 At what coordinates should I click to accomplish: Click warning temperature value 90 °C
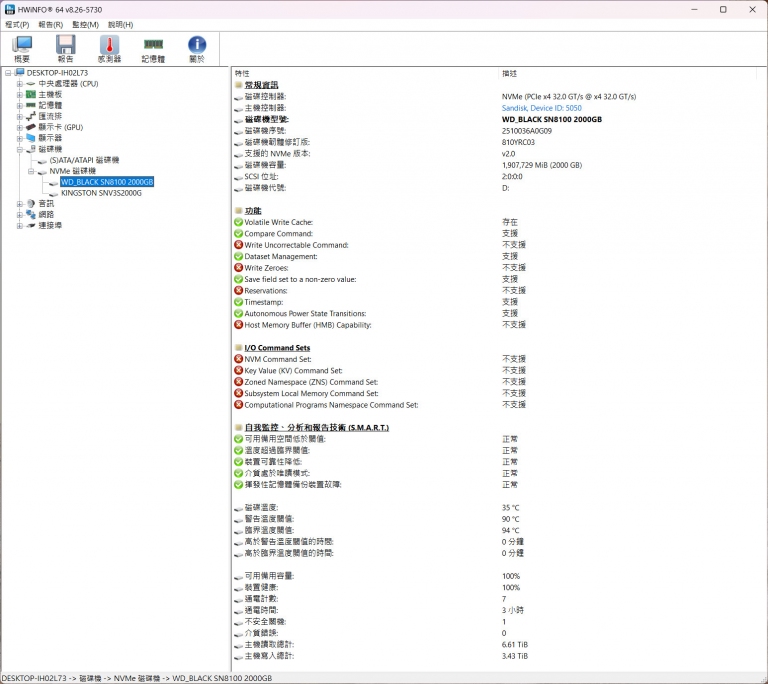tap(510, 519)
